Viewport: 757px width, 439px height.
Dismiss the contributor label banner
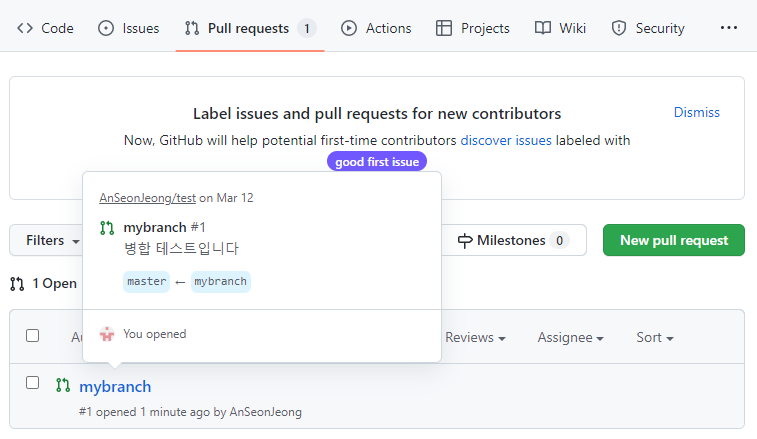696,112
